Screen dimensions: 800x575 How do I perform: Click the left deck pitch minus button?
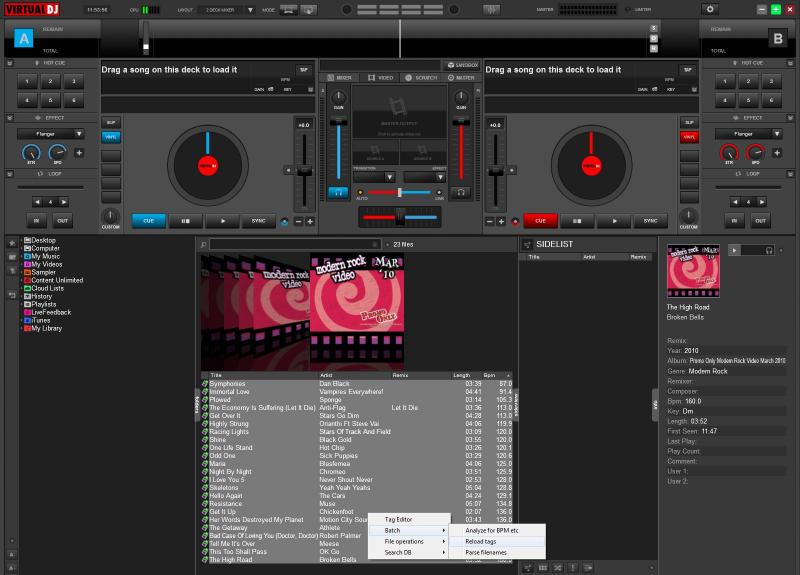[x=298, y=221]
